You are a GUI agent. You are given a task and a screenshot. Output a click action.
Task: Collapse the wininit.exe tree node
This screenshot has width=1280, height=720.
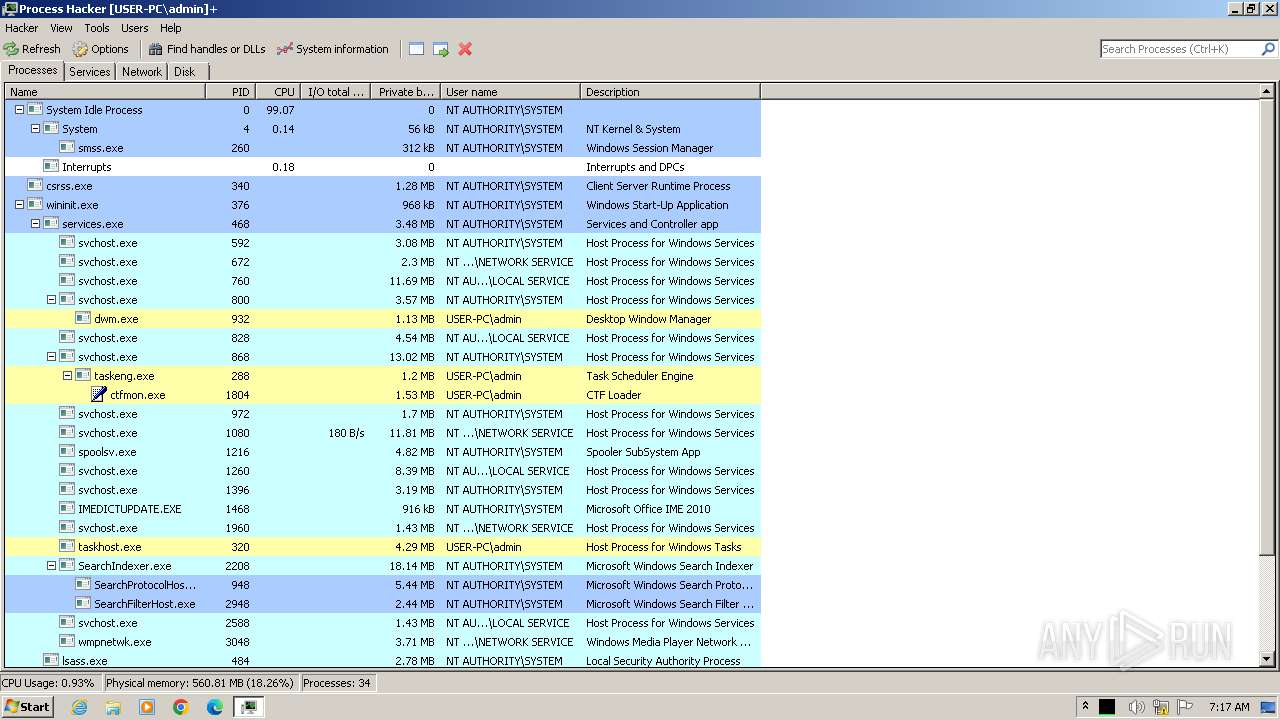tap(19, 205)
